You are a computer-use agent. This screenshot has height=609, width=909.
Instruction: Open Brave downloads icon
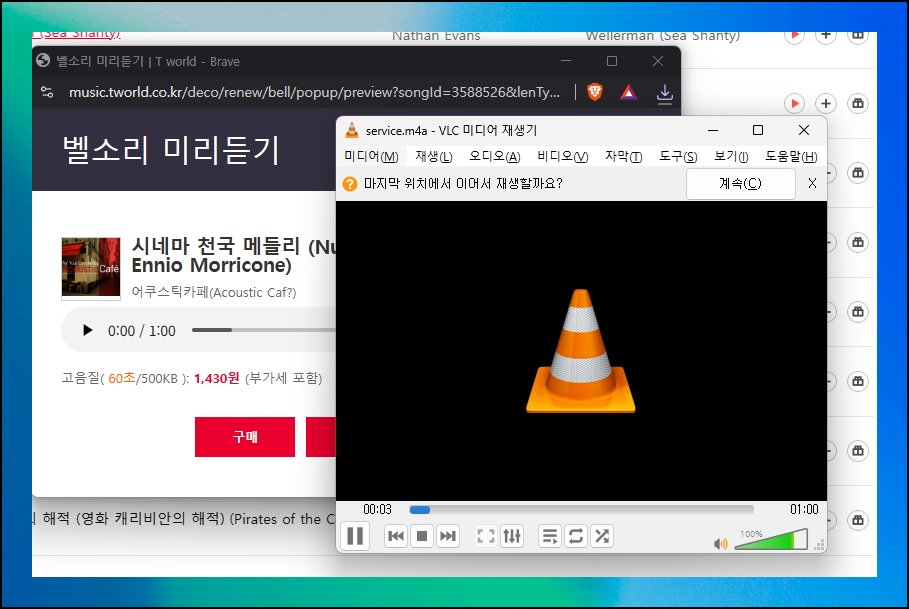tap(664, 93)
